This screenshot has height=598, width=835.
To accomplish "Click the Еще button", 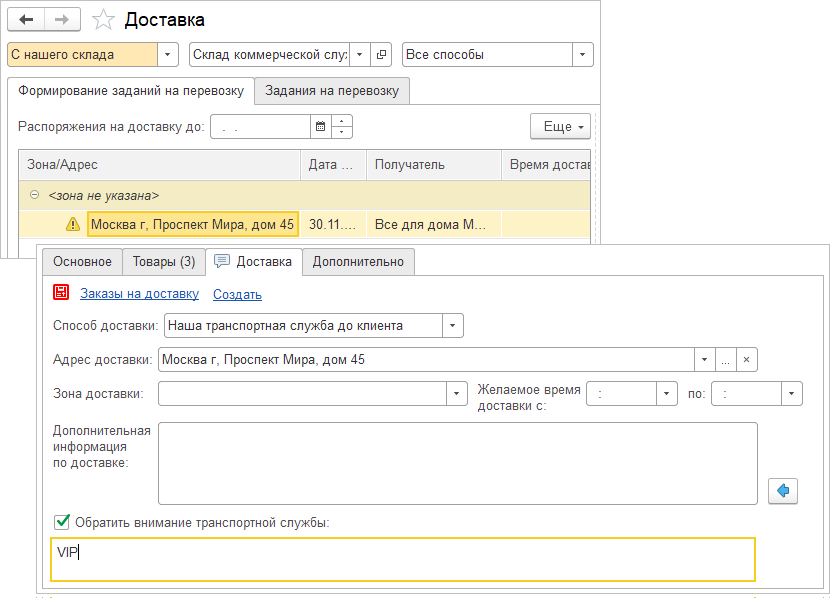I will click(560, 127).
